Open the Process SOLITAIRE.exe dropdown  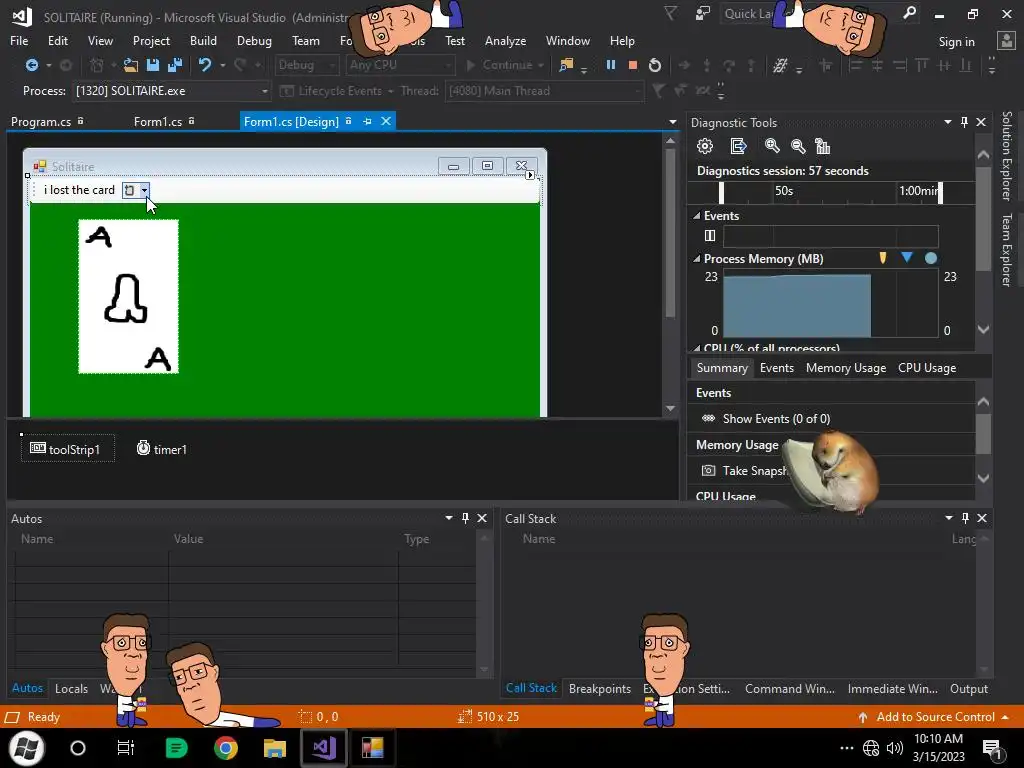point(264,91)
